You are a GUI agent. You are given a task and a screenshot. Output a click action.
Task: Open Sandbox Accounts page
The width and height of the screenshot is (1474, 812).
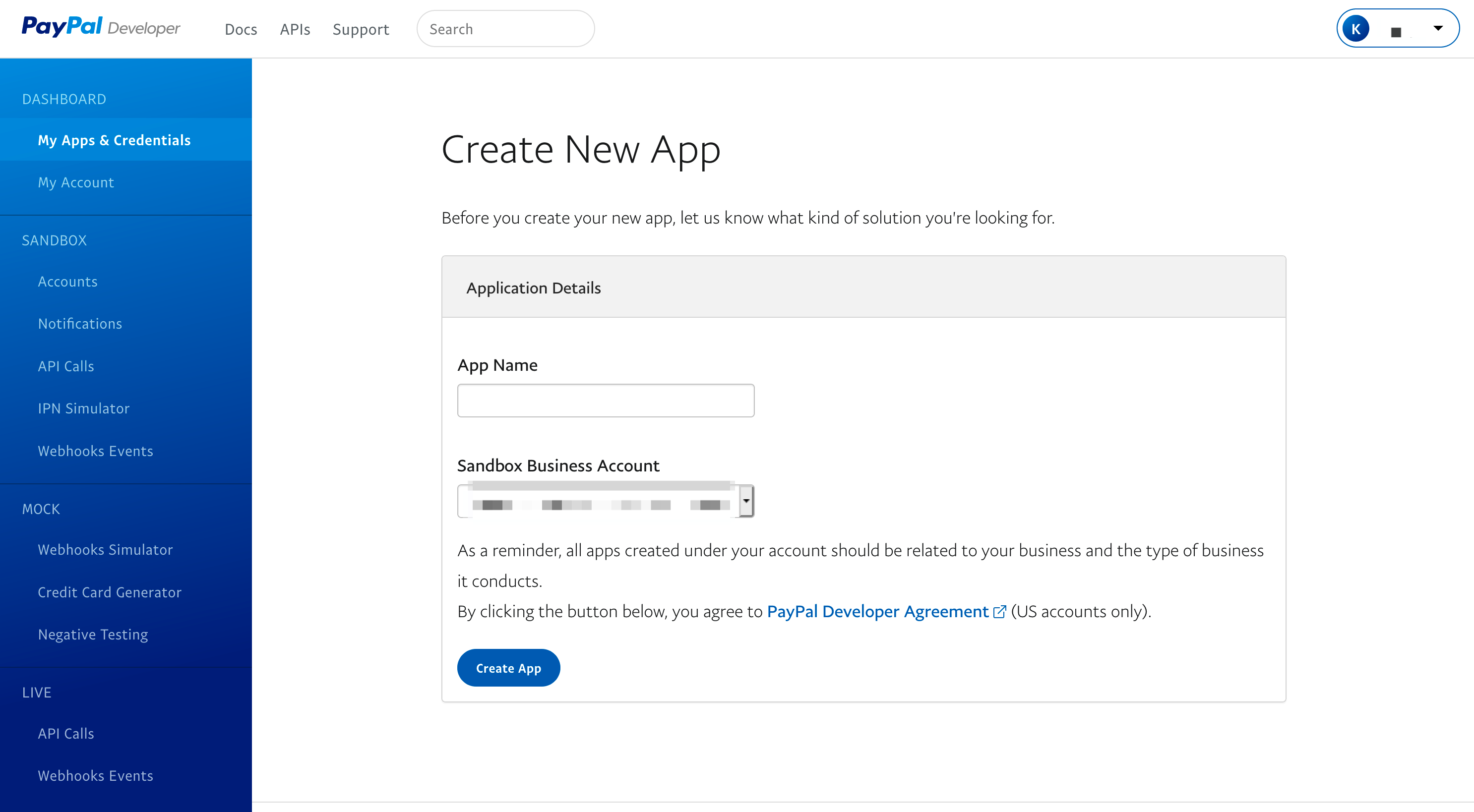pyautogui.click(x=67, y=282)
